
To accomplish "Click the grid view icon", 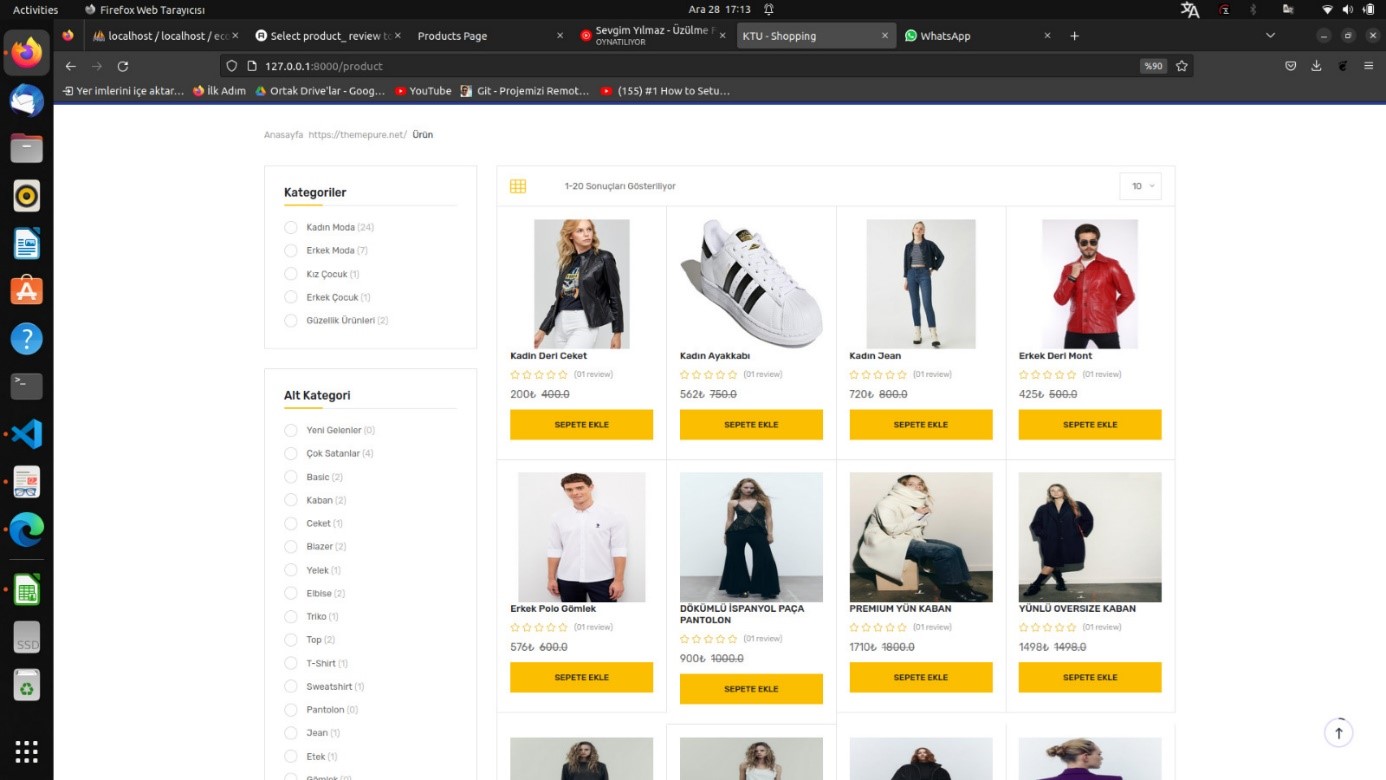I will pos(517,186).
